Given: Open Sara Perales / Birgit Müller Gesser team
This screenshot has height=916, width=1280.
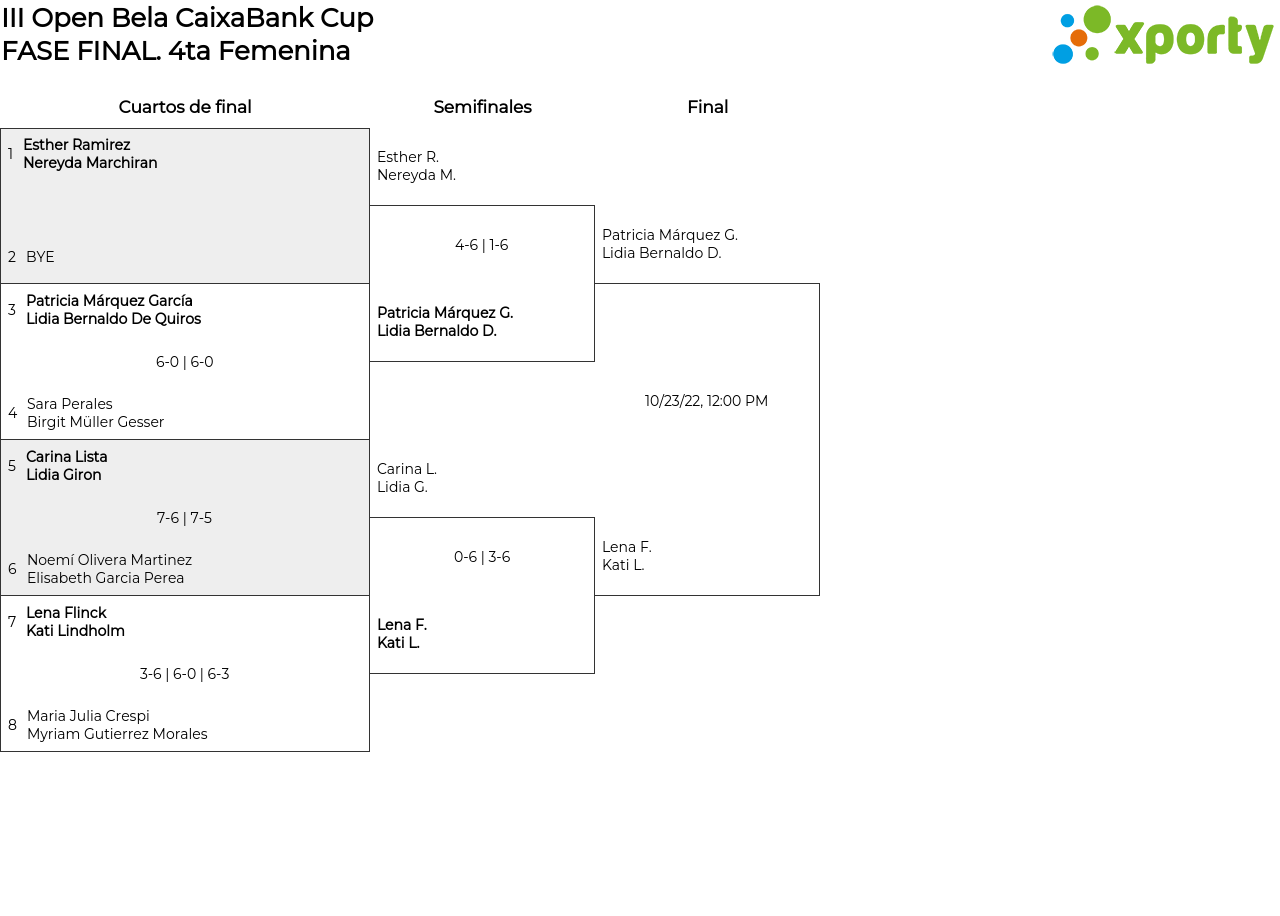Looking at the screenshot, I should [x=95, y=413].
